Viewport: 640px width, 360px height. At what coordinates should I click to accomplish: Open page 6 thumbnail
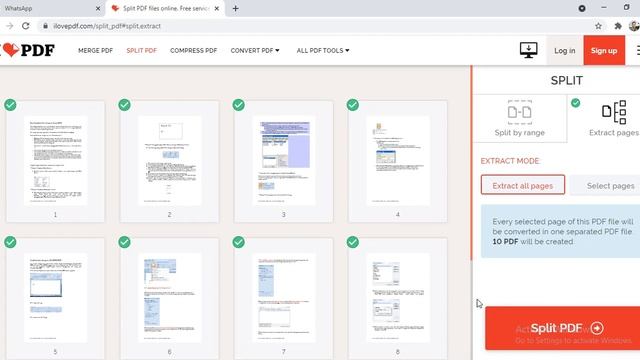pyautogui.click(x=170, y=298)
